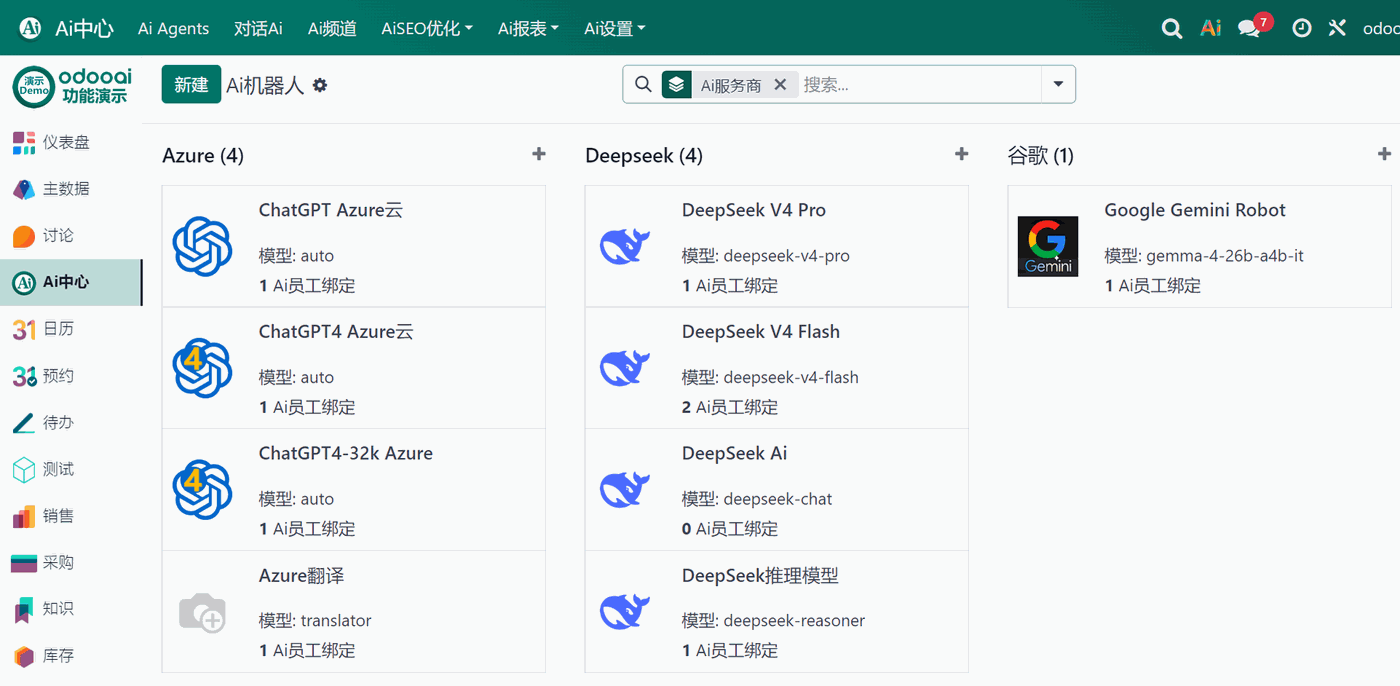Viewport: 1400px width, 686px height.
Task: Click the 新建 button
Action: (x=191, y=85)
